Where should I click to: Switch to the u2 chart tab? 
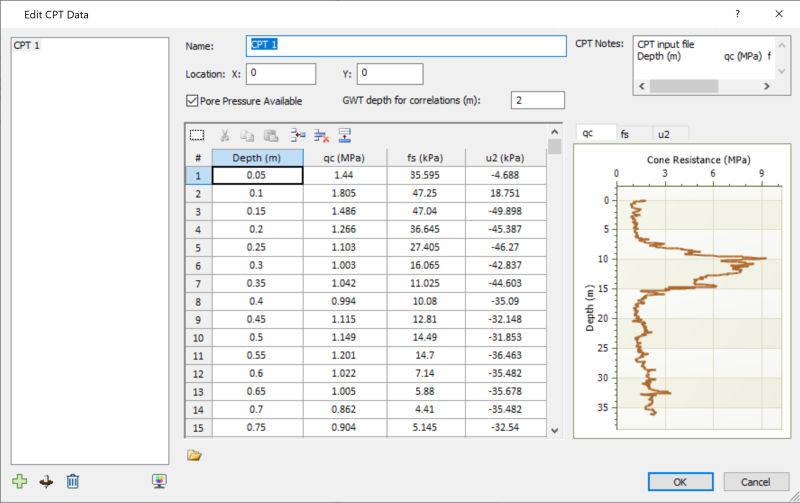click(670, 134)
